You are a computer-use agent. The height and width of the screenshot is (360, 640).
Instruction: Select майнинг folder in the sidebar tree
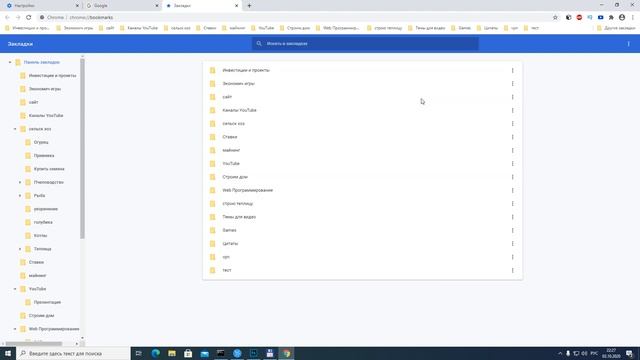click(x=38, y=276)
